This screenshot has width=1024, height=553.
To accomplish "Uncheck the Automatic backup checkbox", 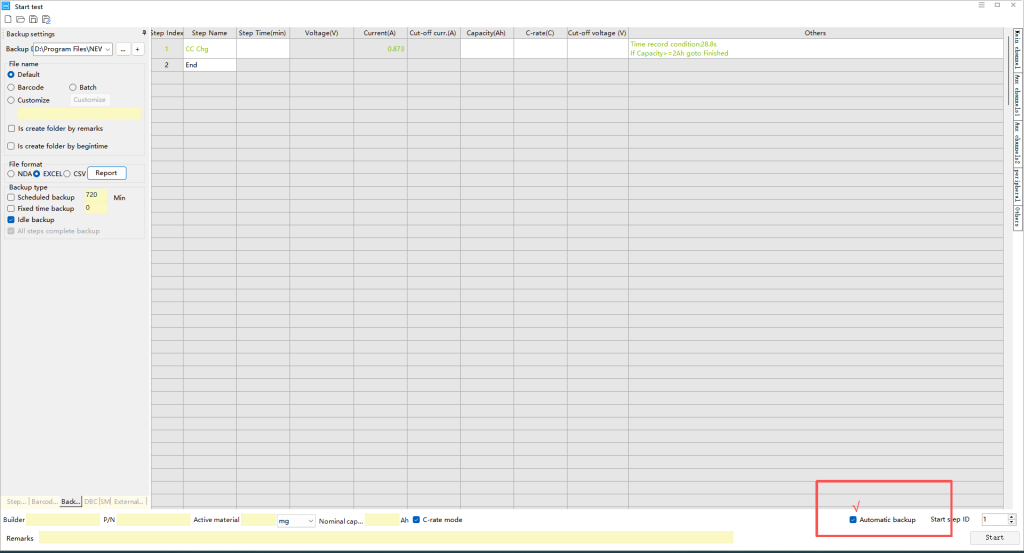I will tap(853, 520).
